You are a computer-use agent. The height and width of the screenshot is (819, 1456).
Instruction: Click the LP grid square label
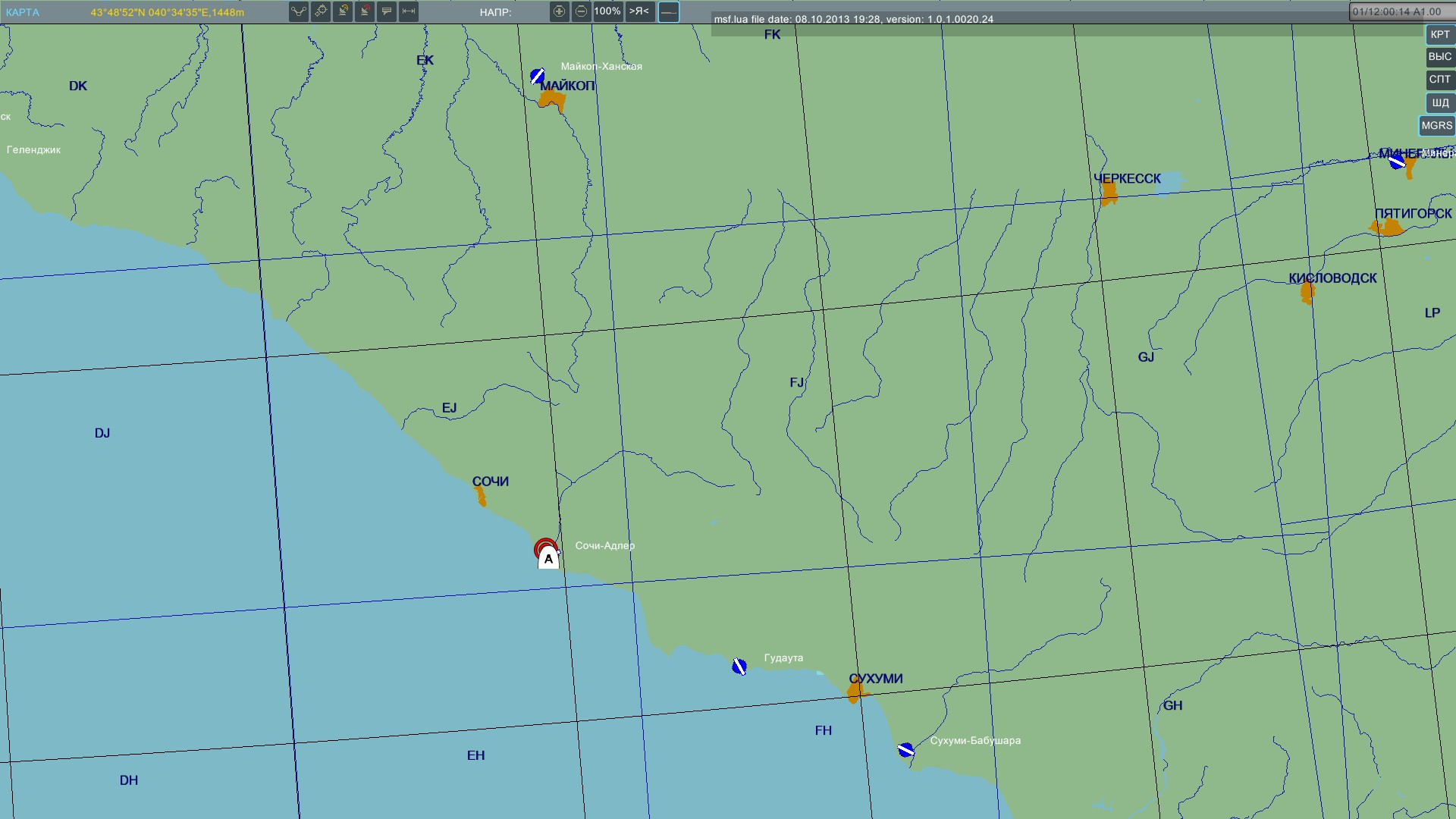pyautogui.click(x=1432, y=312)
